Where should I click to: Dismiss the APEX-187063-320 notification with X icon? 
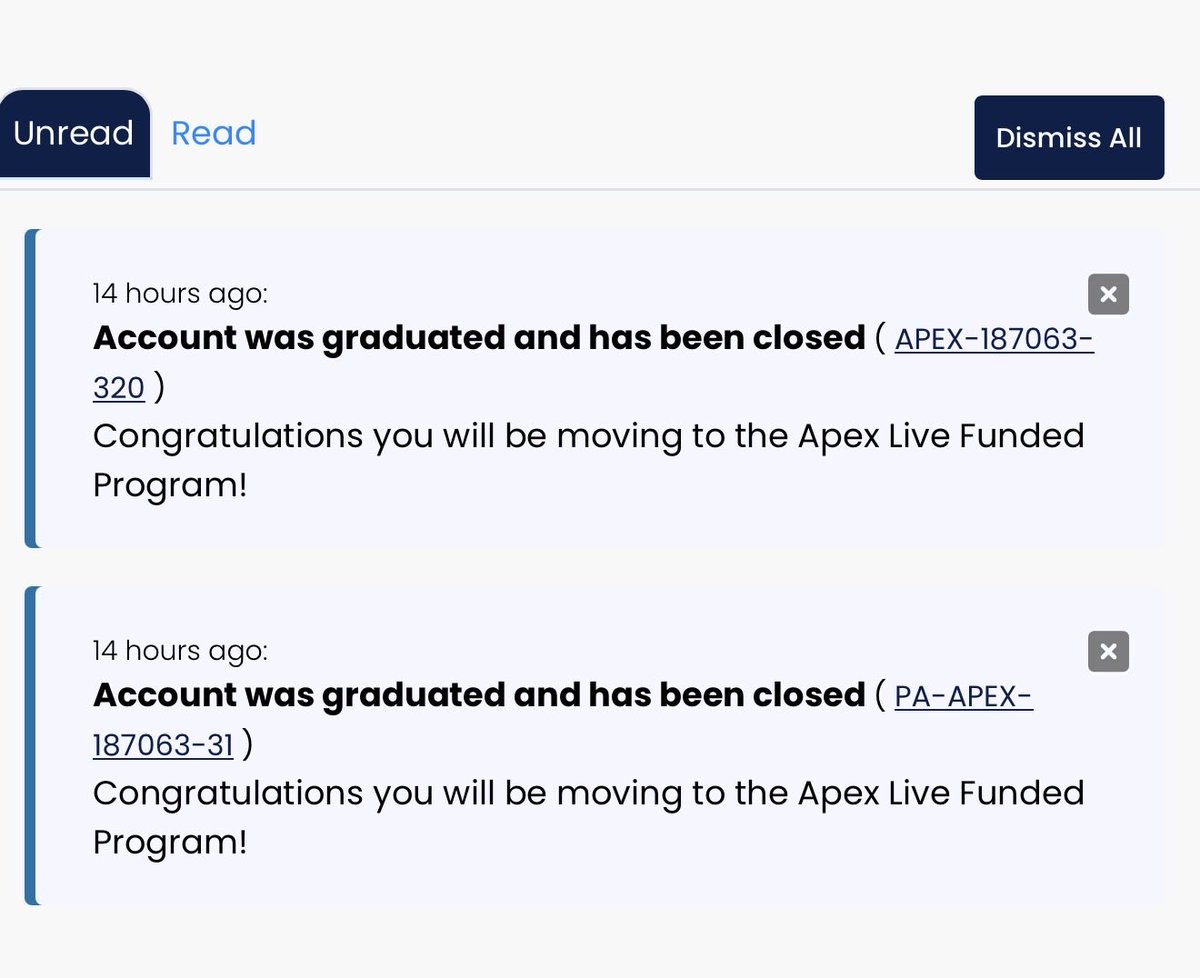(1108, 294)
